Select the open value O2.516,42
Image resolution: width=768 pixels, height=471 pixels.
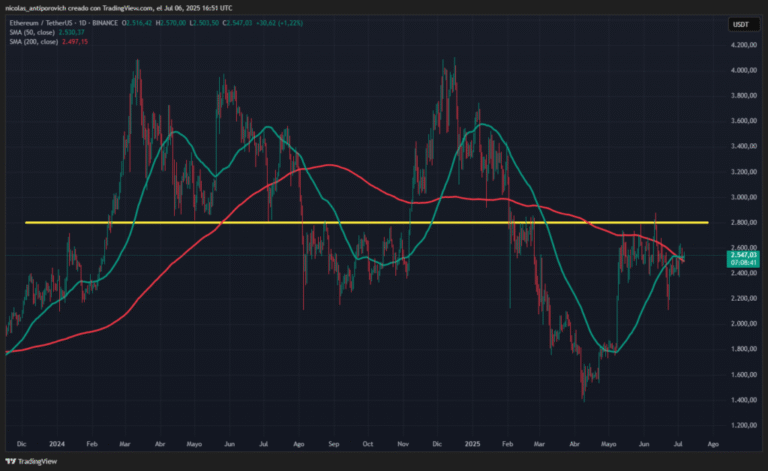tap(137, 23)
